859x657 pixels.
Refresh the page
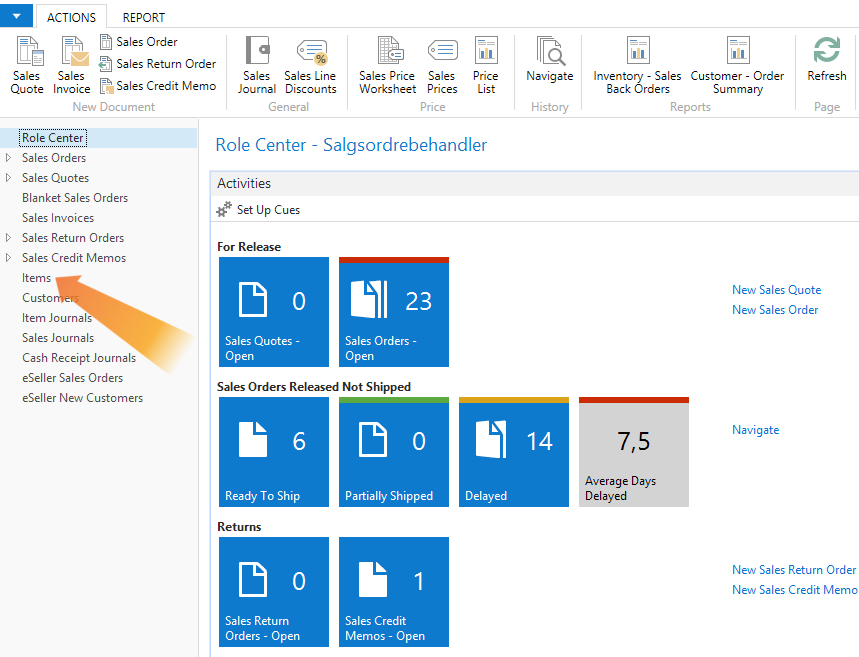pos(827,59)
